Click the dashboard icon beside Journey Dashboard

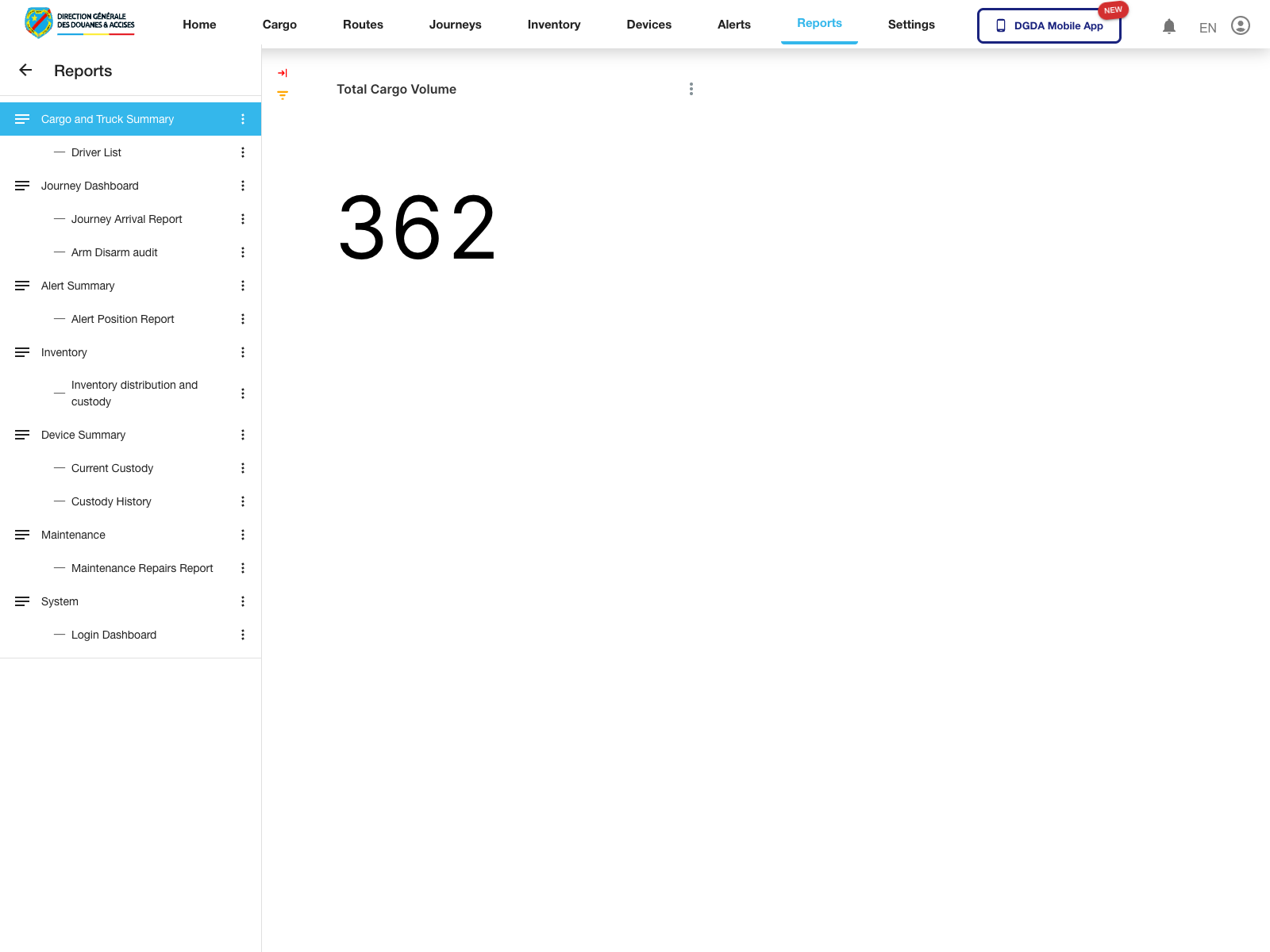[x=22, y=186]
